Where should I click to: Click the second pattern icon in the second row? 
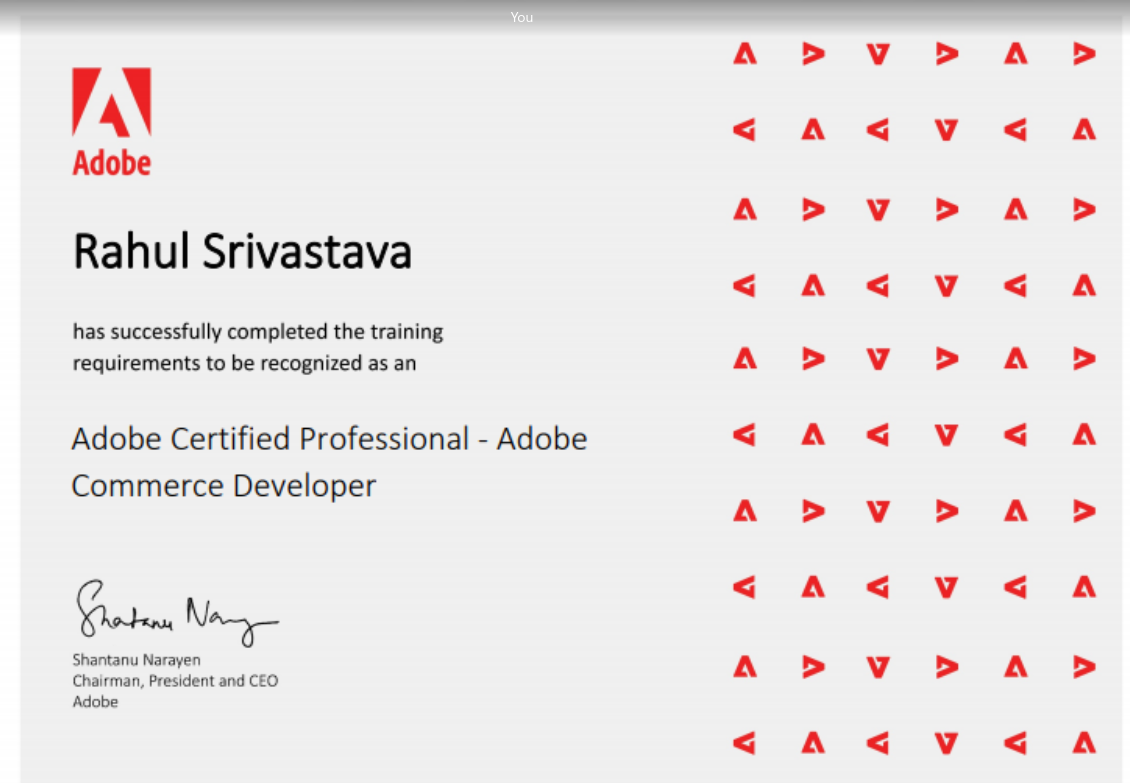(813, 129)
